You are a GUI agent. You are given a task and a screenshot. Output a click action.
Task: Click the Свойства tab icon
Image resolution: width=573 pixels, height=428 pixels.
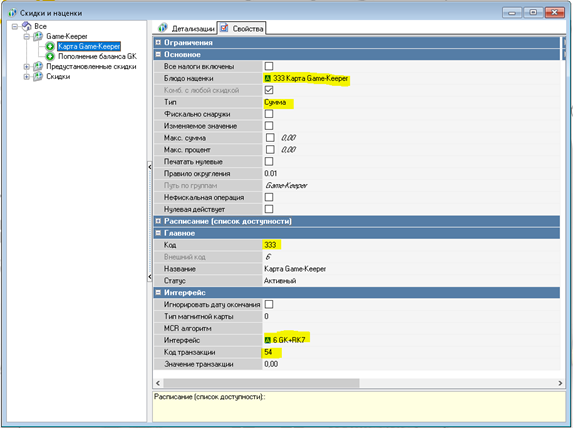[x=224, y=28]
